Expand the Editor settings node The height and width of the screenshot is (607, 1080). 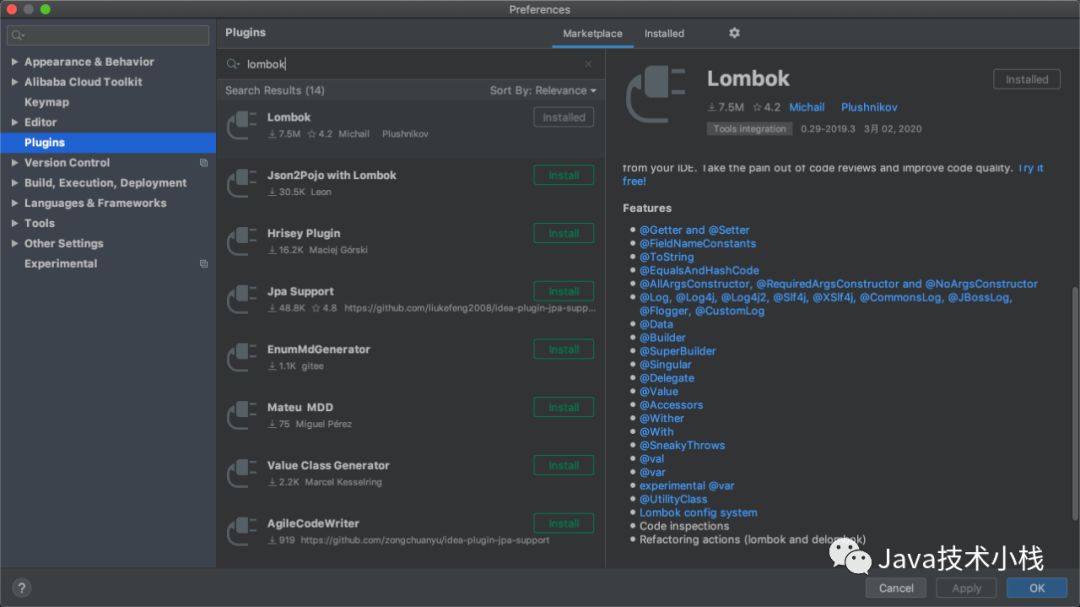pyautogui.click(x=14, y=122)
